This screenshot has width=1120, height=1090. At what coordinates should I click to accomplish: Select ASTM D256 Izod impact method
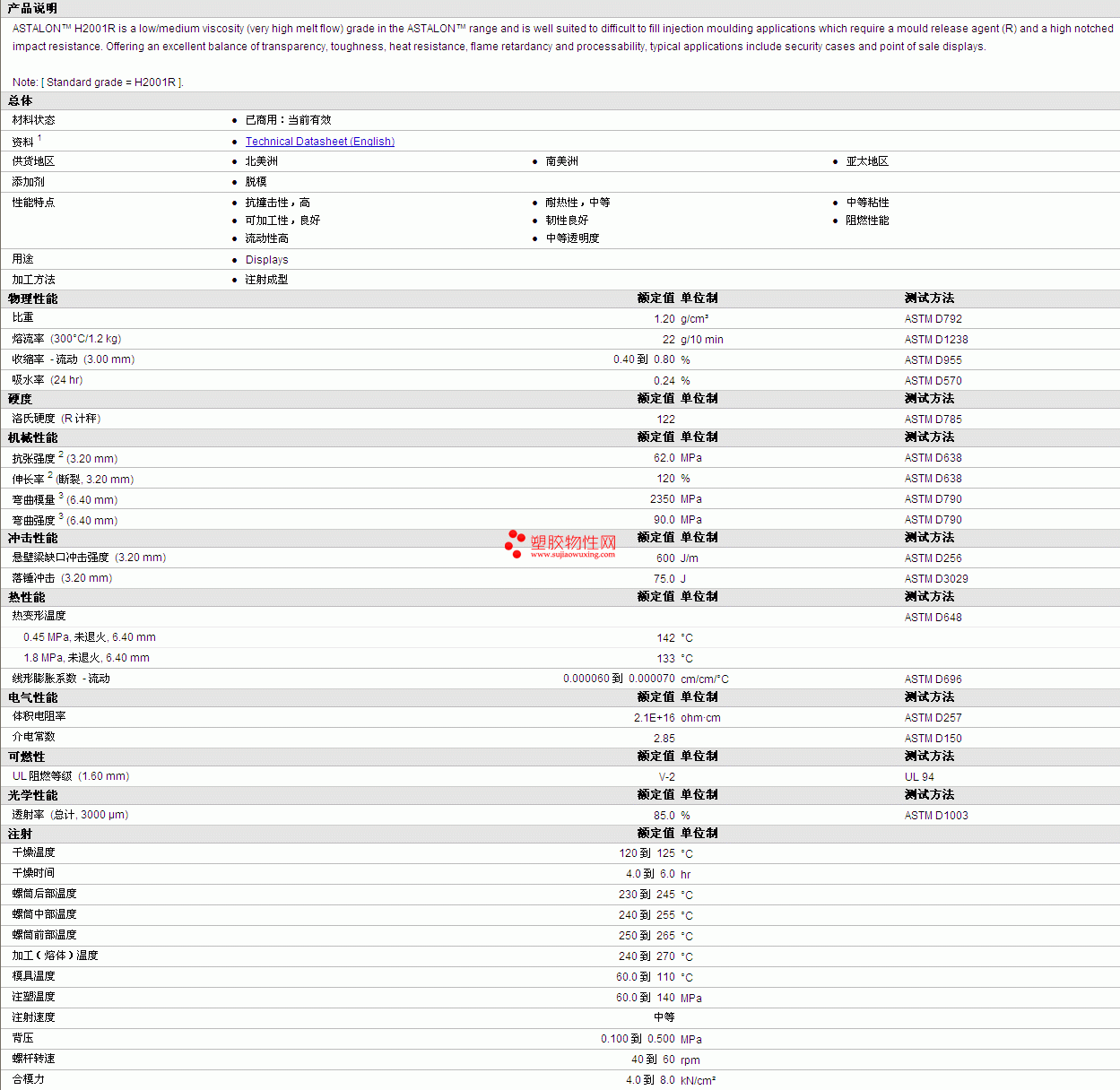[933, 558]
